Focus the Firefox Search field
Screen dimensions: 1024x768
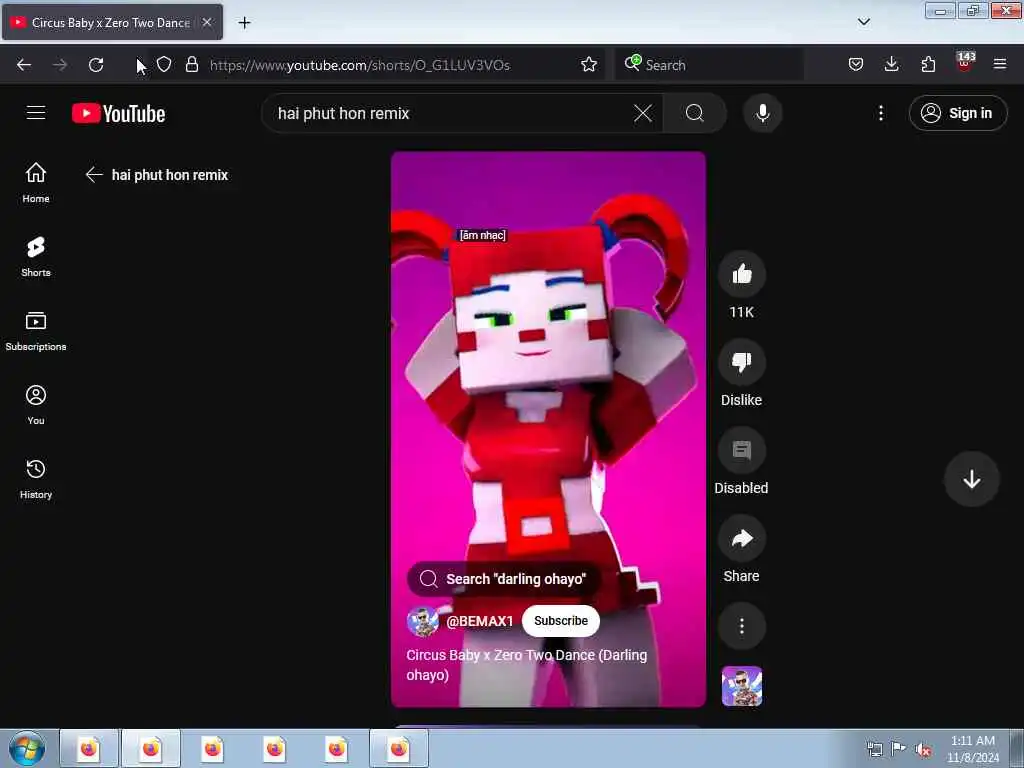(x=709, y=65)
